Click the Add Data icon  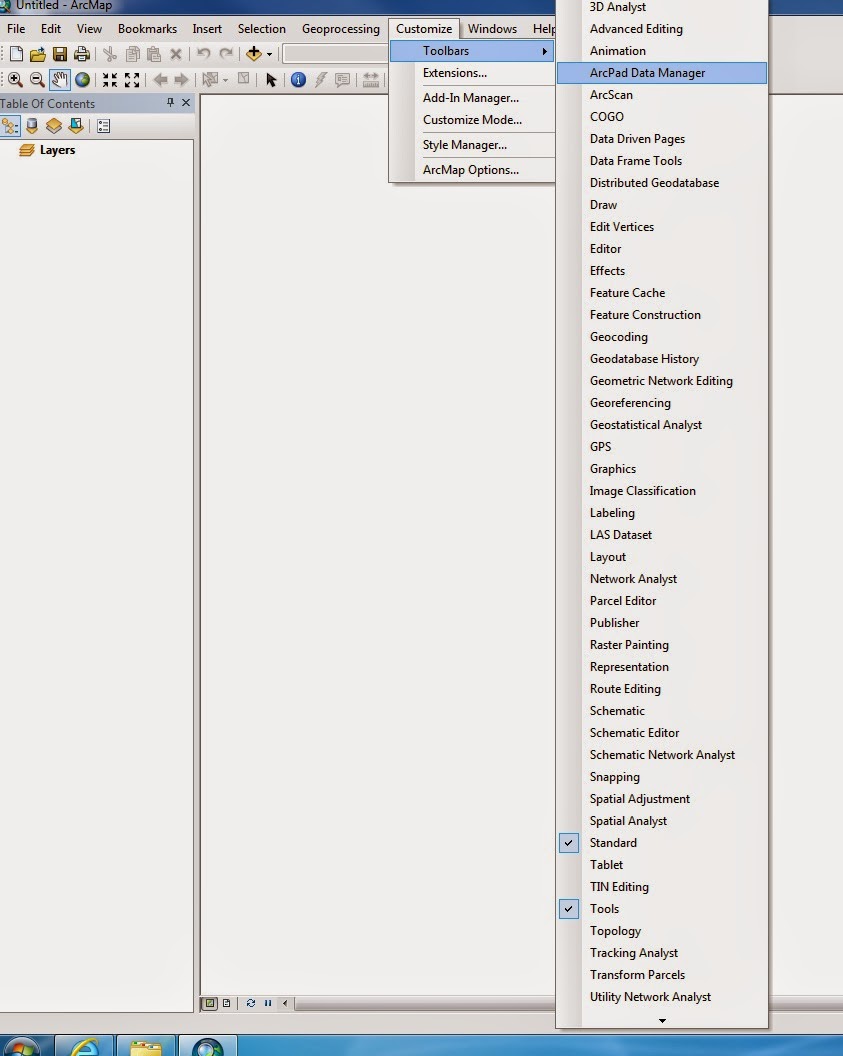pyautogui.click(x=254, y=54)
